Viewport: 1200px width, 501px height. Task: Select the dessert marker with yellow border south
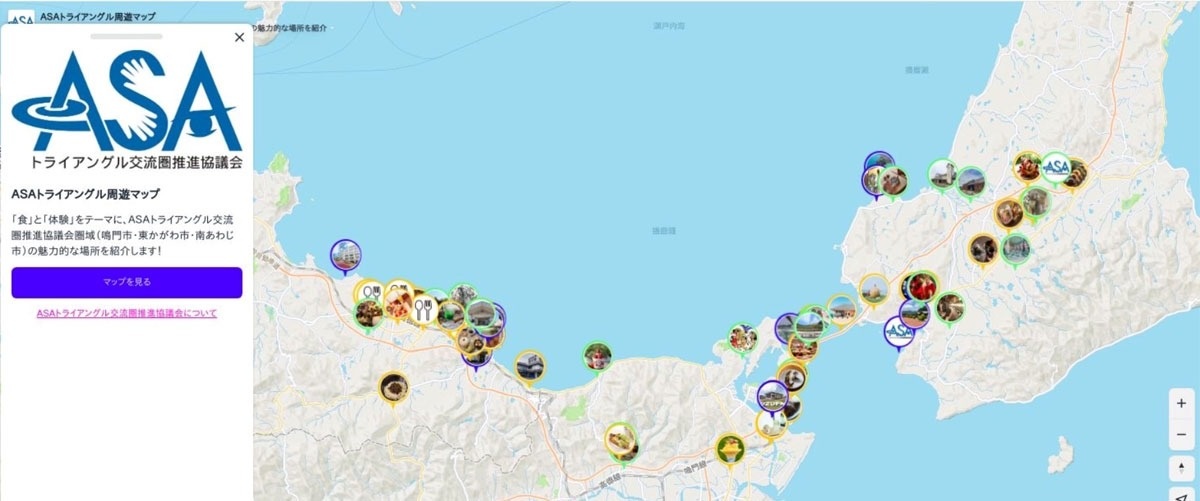point(731,448)
